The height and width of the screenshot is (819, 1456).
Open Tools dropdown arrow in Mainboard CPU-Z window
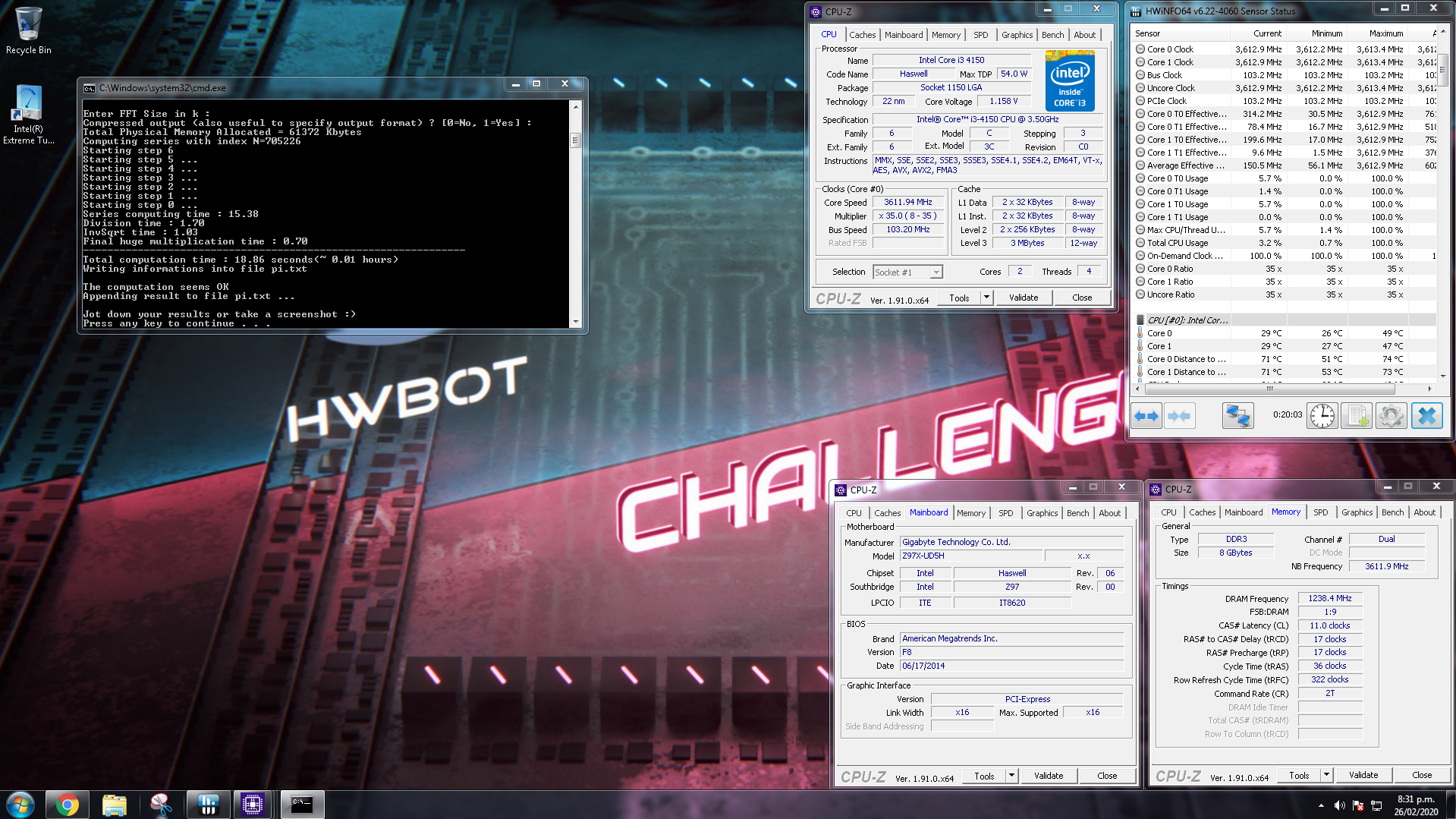pos(1011,776)
